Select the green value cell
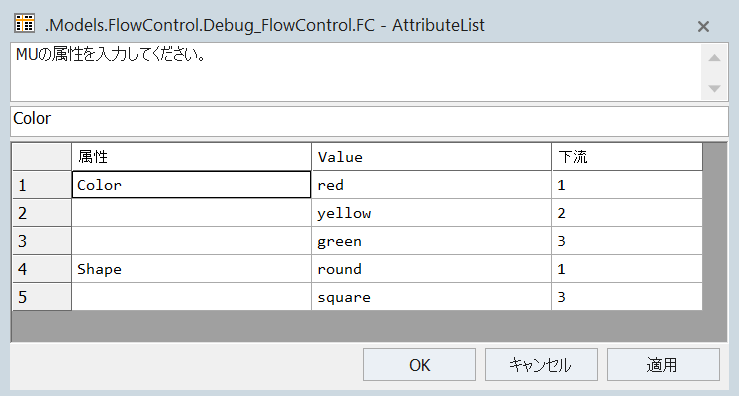 (431, 241)
